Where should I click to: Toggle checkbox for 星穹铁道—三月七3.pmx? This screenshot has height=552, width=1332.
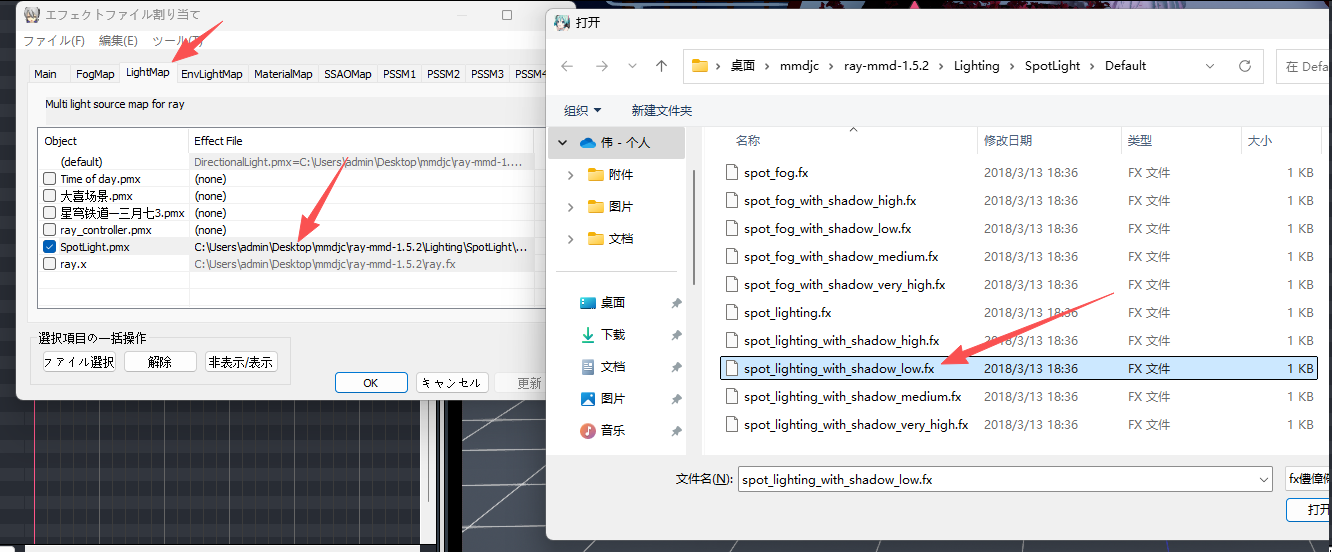tap(50, 213)
